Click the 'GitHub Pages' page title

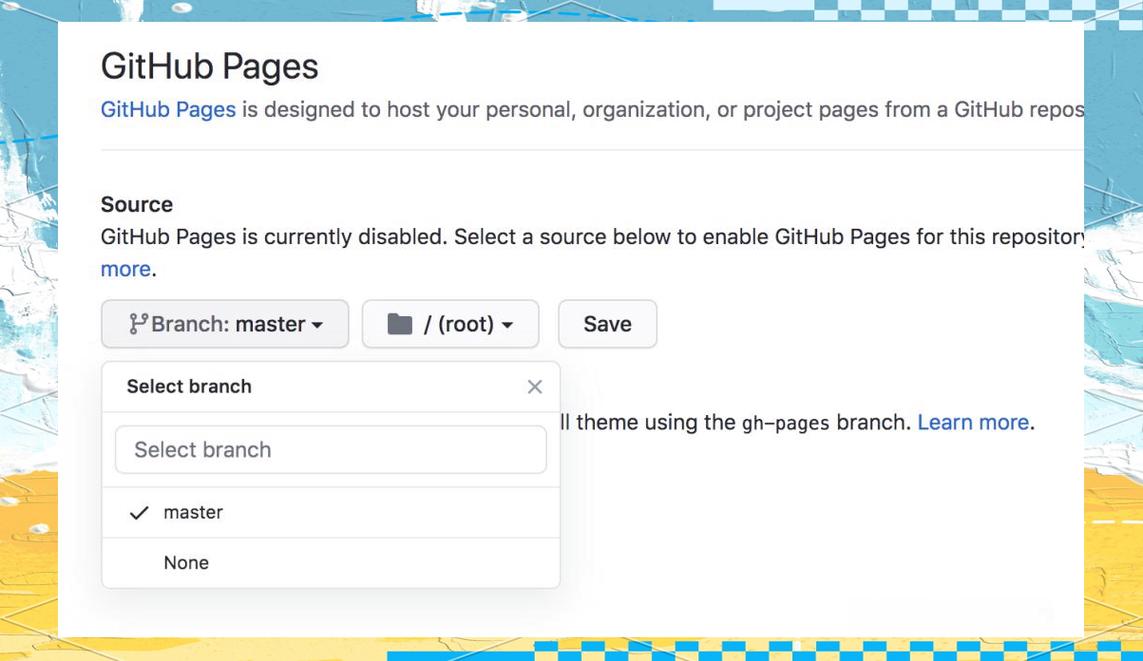coord(210,66)
